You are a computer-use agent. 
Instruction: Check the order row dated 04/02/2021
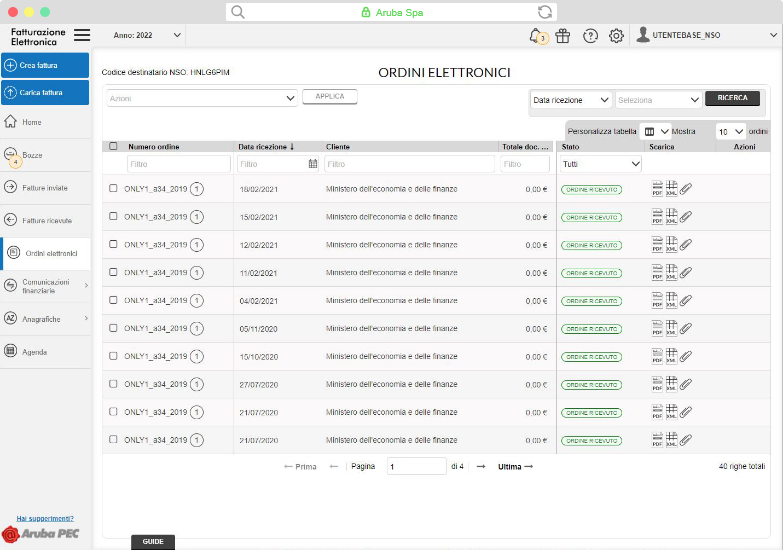[x=113, y=300]
